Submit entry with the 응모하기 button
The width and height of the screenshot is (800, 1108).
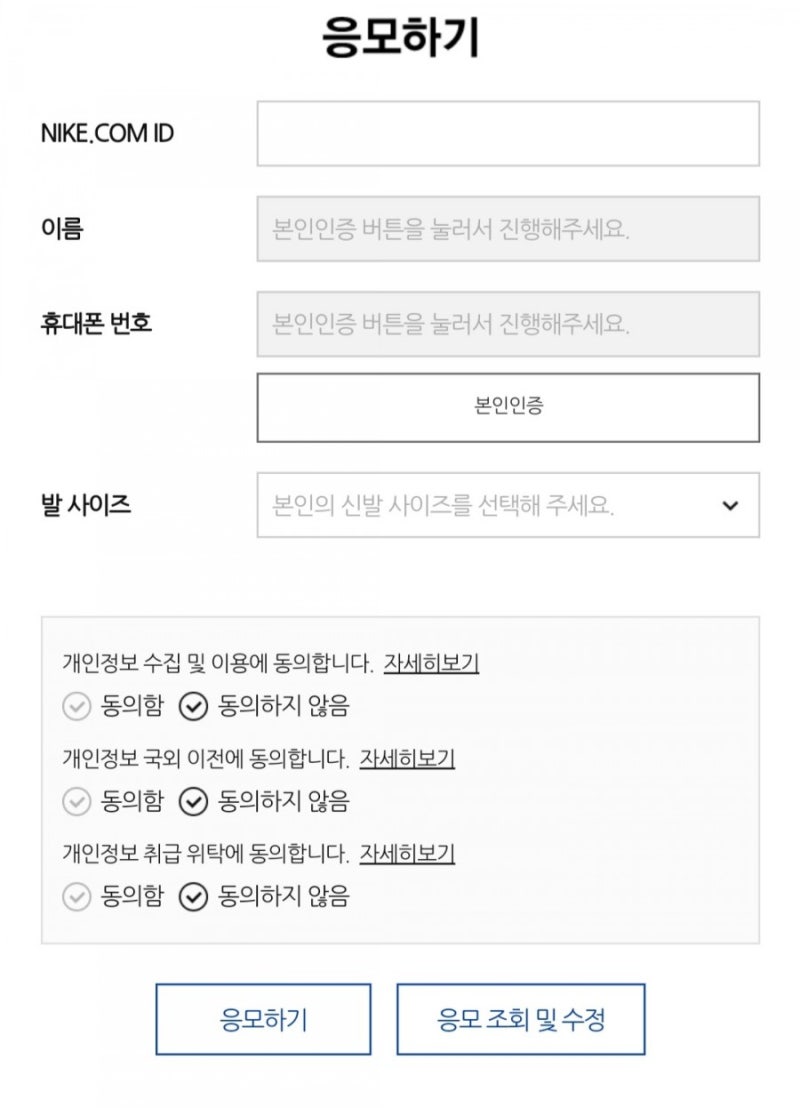[263, 1019]
